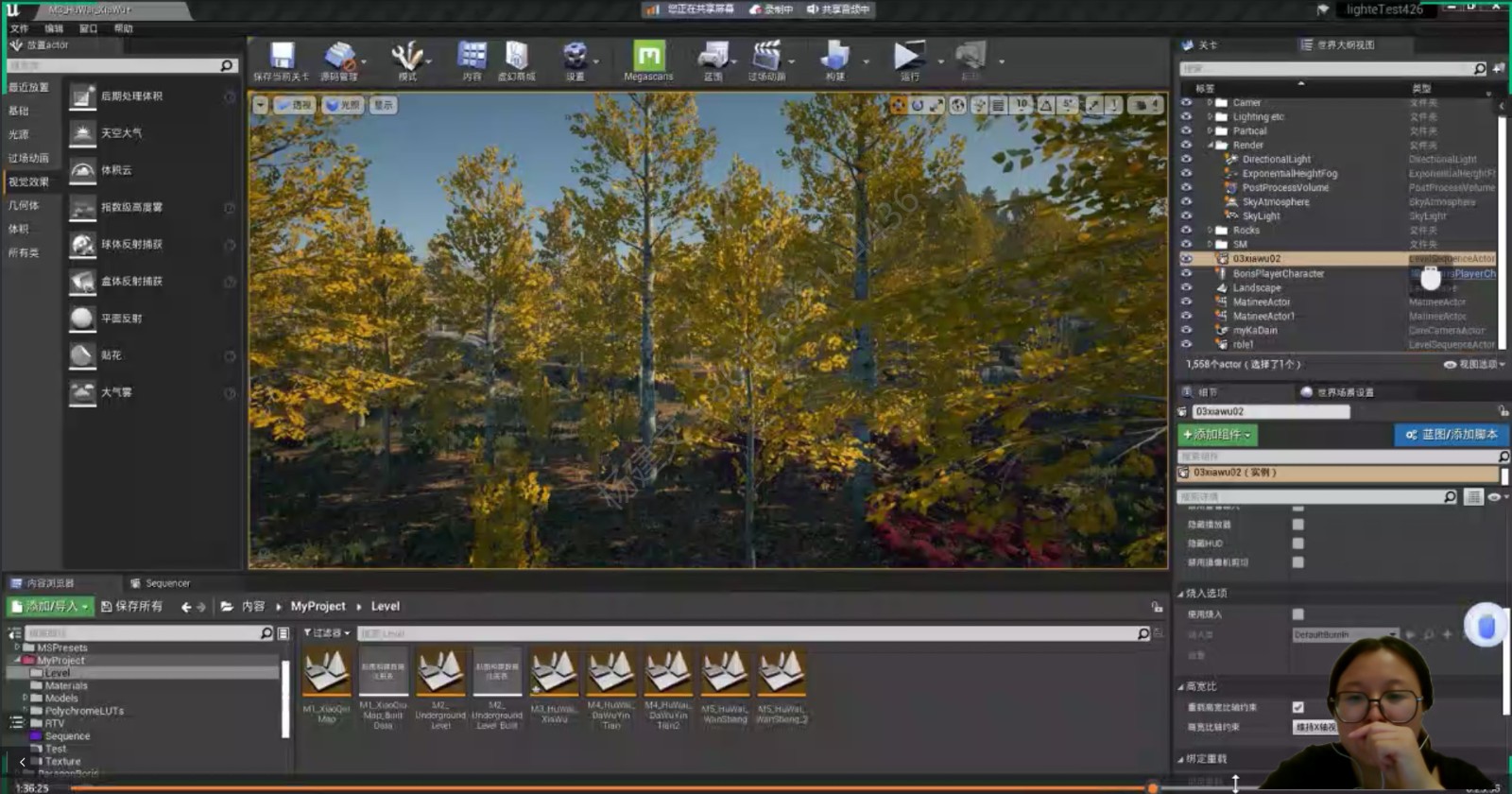
Task: Open the Blueprints toolbar icon
Action: 713,57
